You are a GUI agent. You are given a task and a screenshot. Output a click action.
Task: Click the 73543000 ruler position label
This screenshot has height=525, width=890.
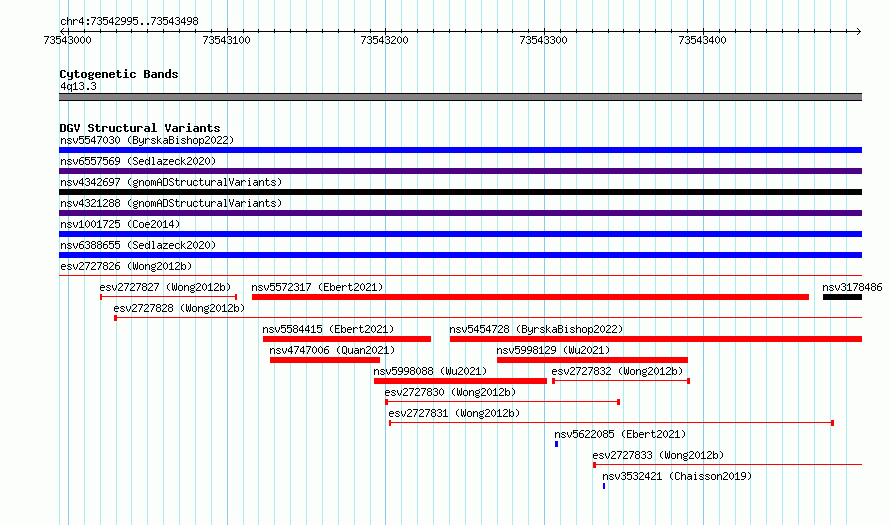67,40
